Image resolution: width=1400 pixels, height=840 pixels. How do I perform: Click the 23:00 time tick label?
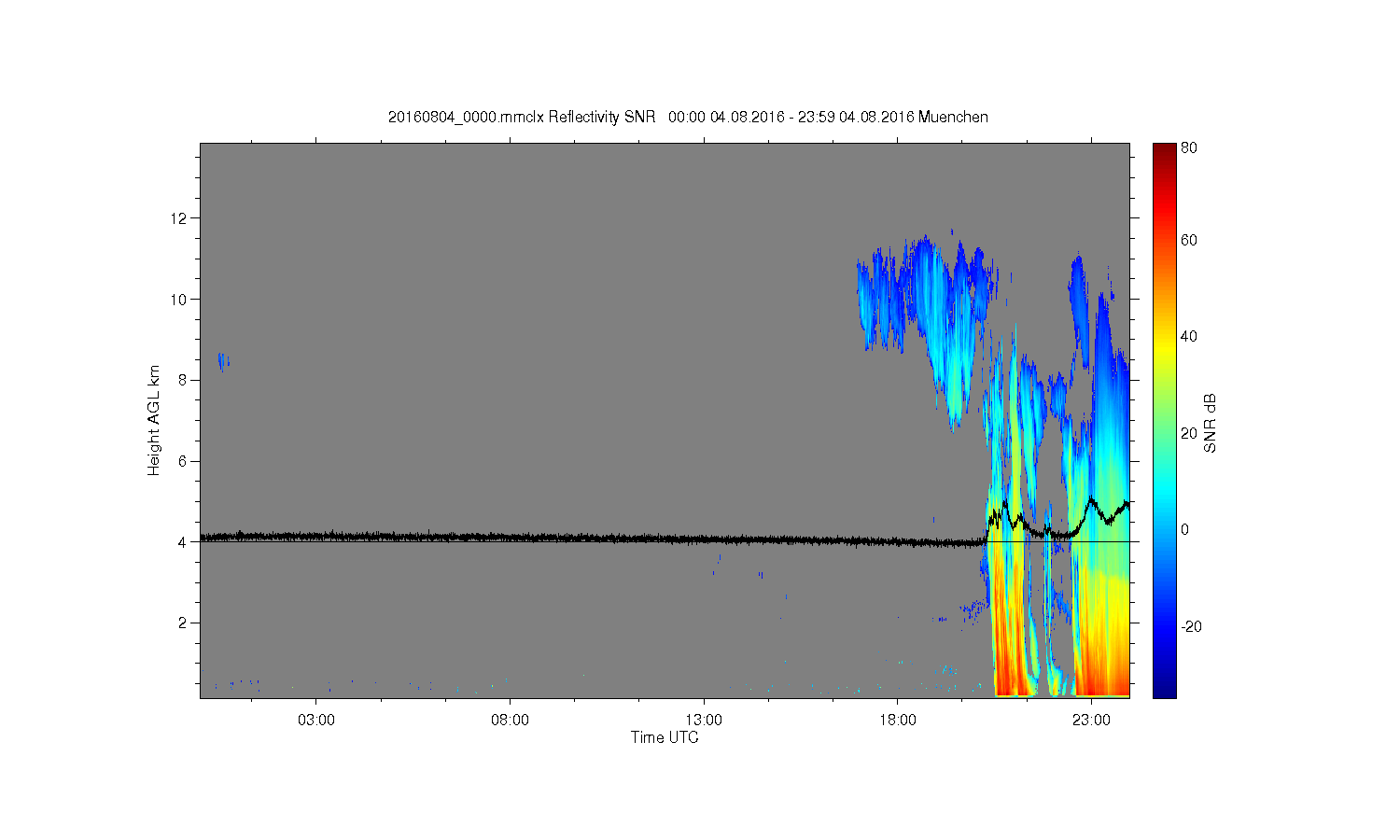(x=1091, y=721)
